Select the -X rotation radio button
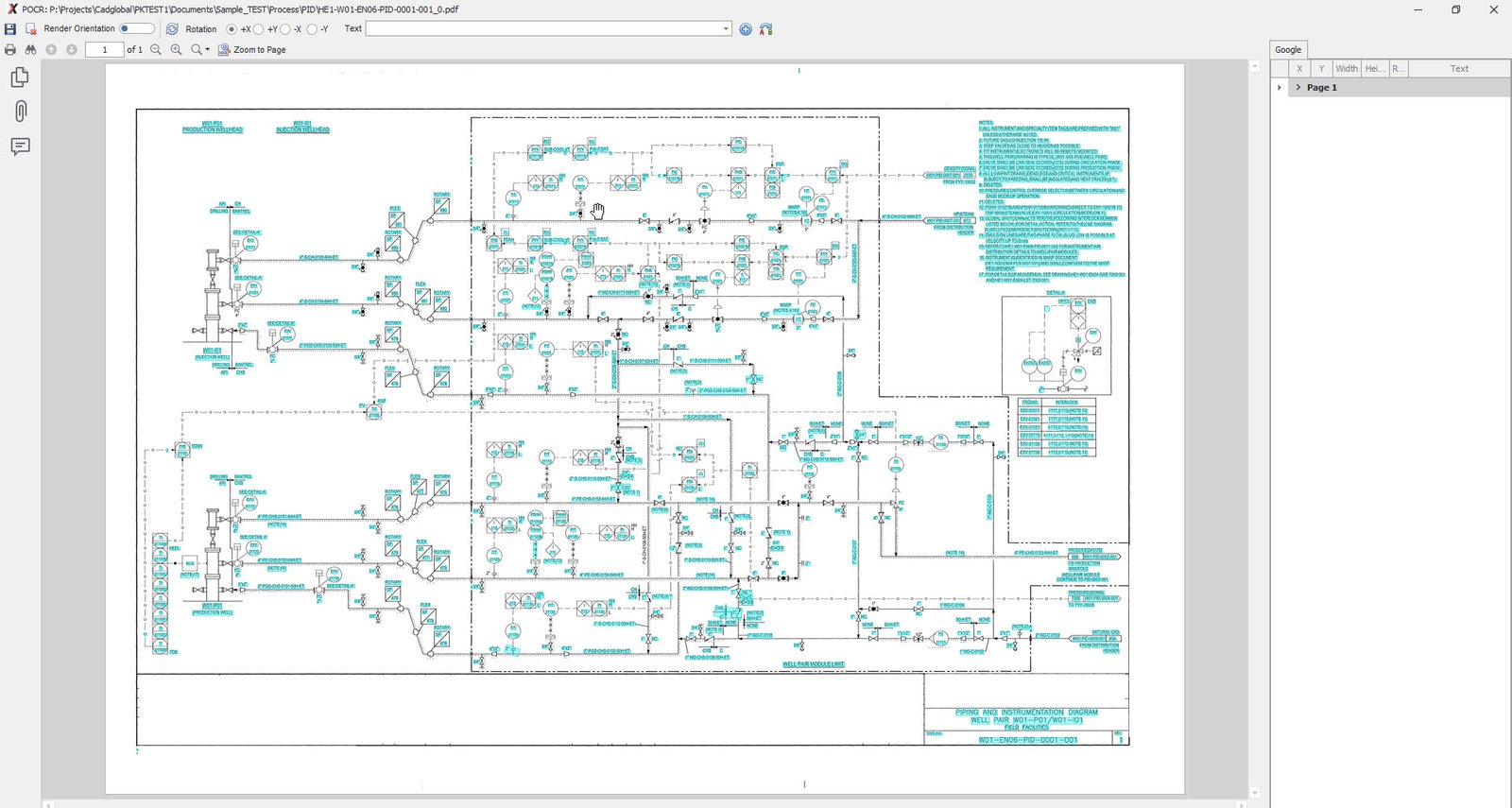Viewport: 1512px width, 808px height. (285, 29)
